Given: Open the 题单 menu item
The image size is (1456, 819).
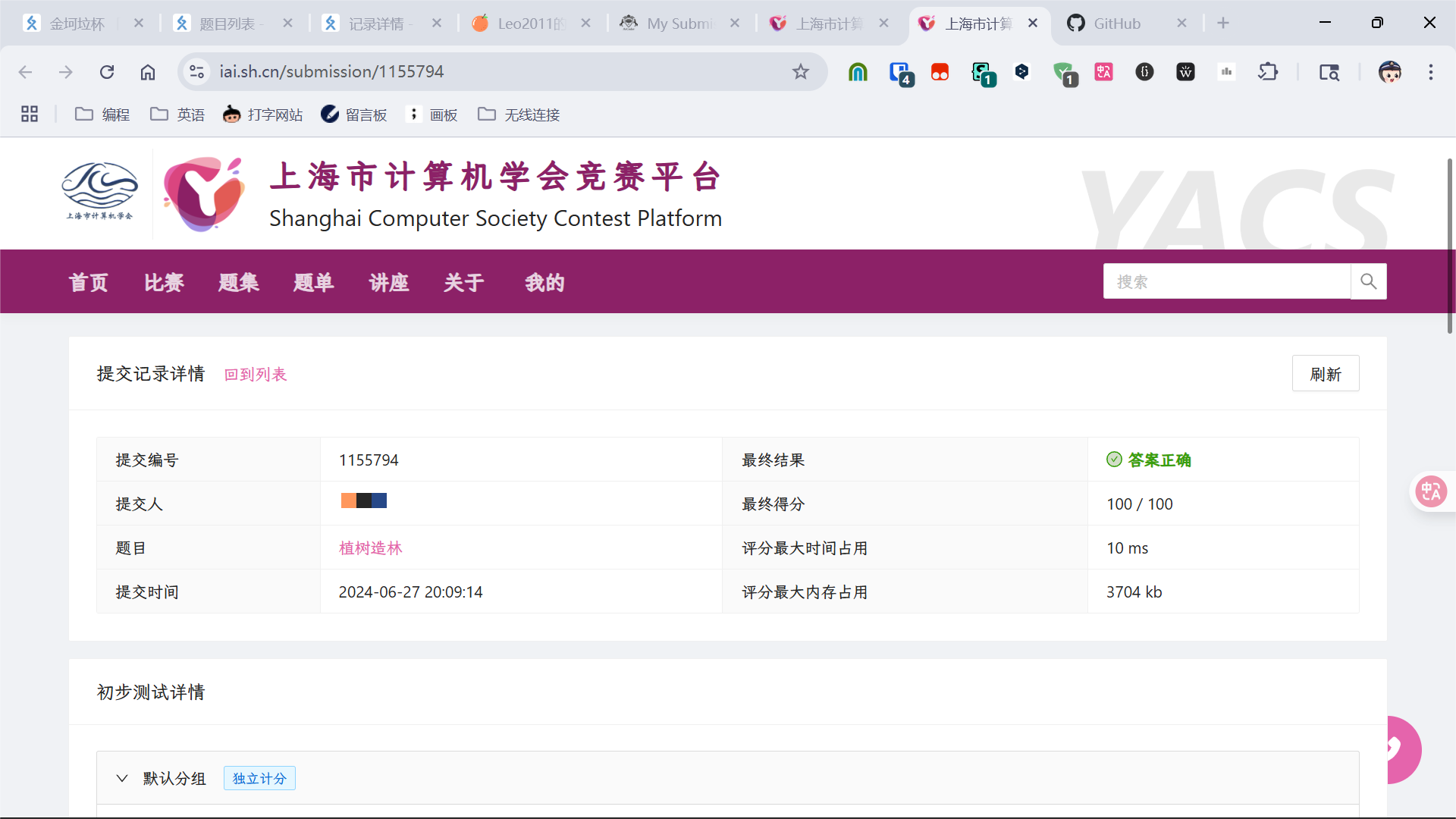Looking at the screenshot, I should pos(314,283).
